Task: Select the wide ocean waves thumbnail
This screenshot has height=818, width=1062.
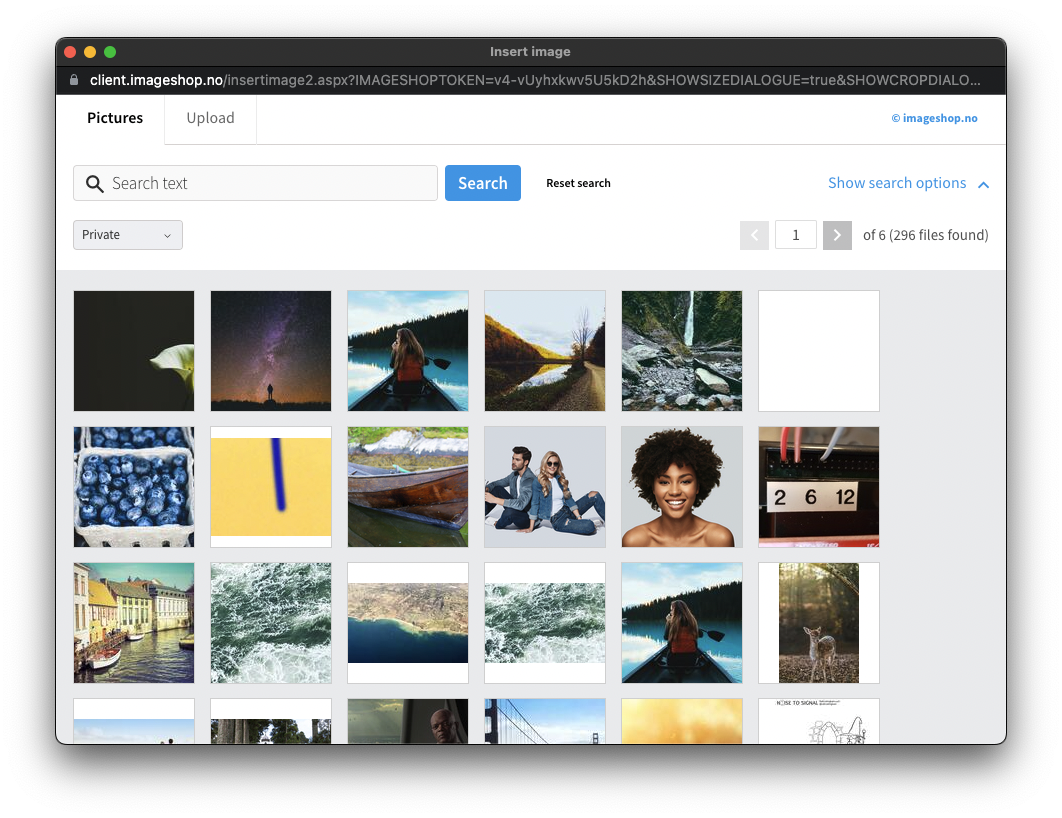Action: (545, 623)
